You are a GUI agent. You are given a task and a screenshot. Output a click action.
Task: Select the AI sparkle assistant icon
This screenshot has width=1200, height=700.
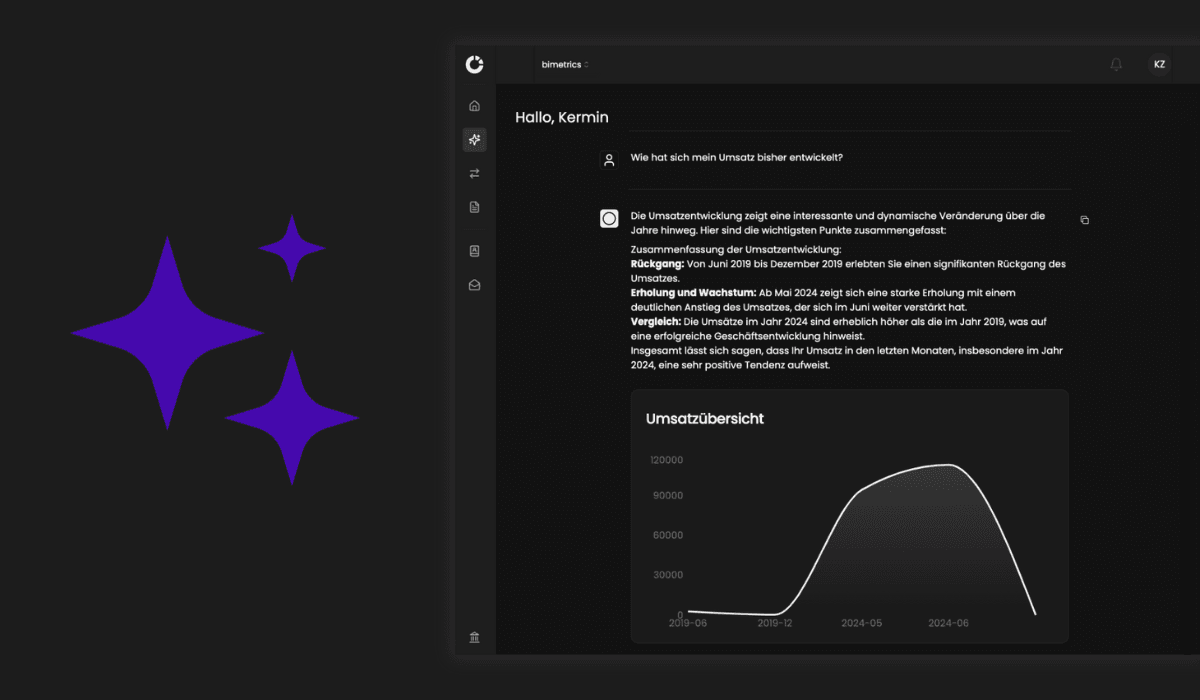pos(474,140)
